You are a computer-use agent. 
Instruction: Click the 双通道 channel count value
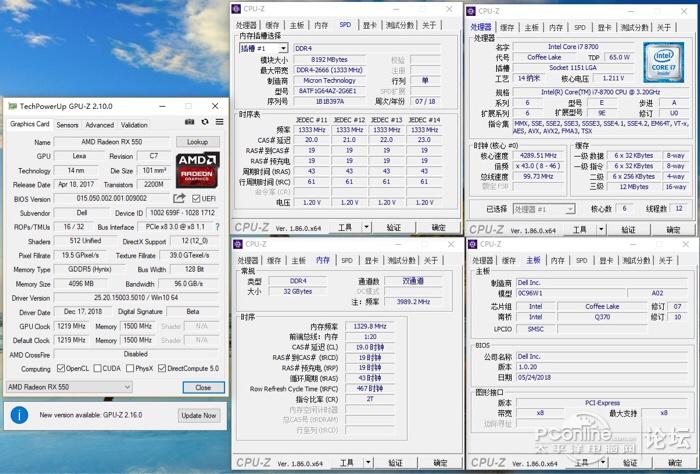pos(413,281)
